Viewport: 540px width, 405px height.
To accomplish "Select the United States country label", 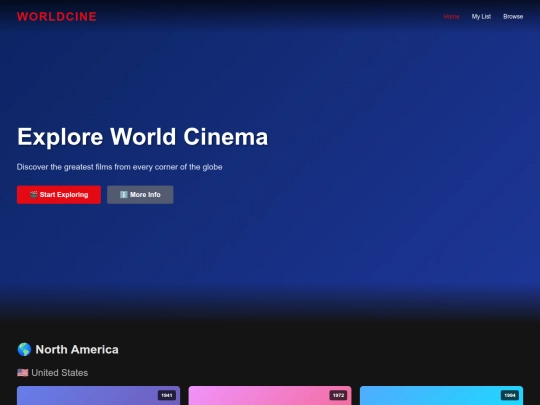I will pos(60,373).
